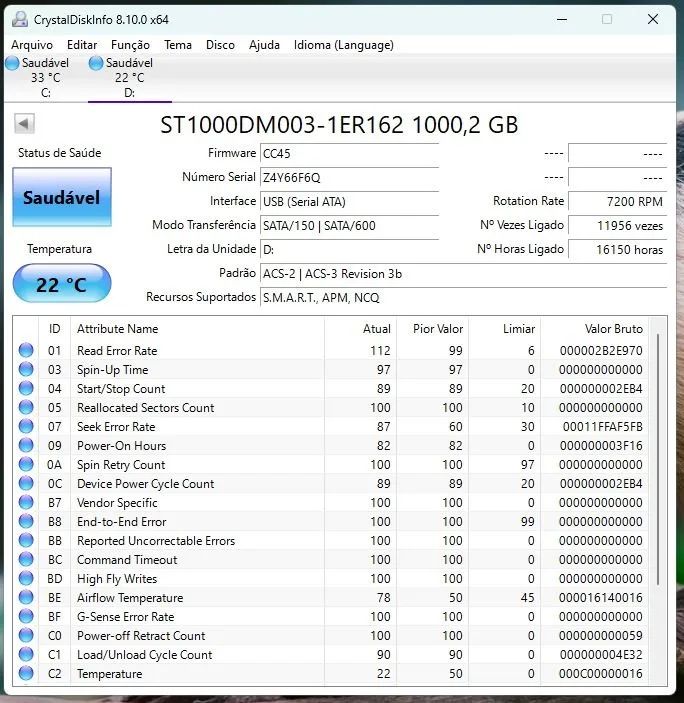The image size is (684, 703).
Task: Open the Arquivo menu
Action: [x=32, y=45]
